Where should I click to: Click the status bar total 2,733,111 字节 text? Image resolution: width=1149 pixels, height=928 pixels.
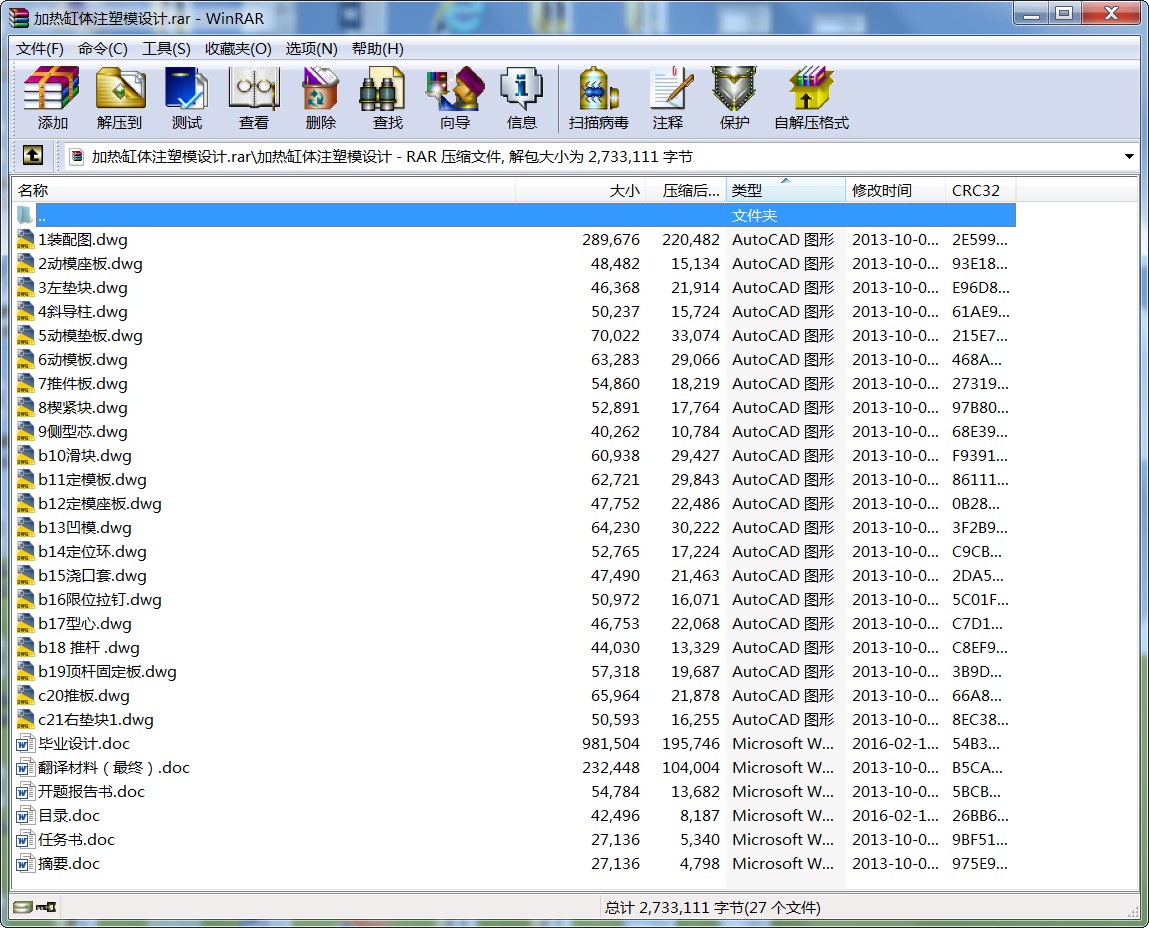pos(712,907)
